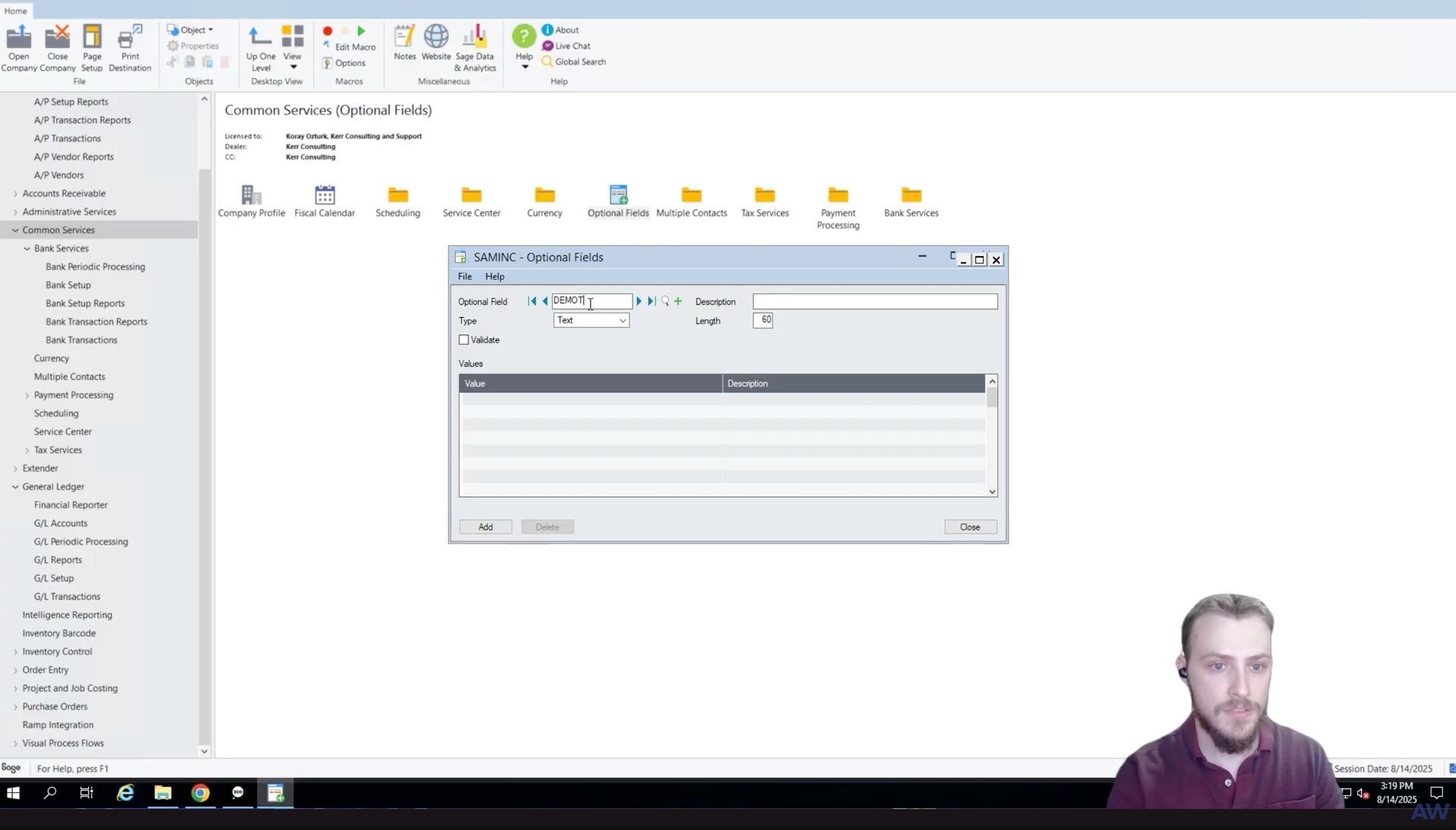The image size is (1456, 830).
Task: Click the Print Destination icon
Action: pyautogui.click(x=130, y=47)
